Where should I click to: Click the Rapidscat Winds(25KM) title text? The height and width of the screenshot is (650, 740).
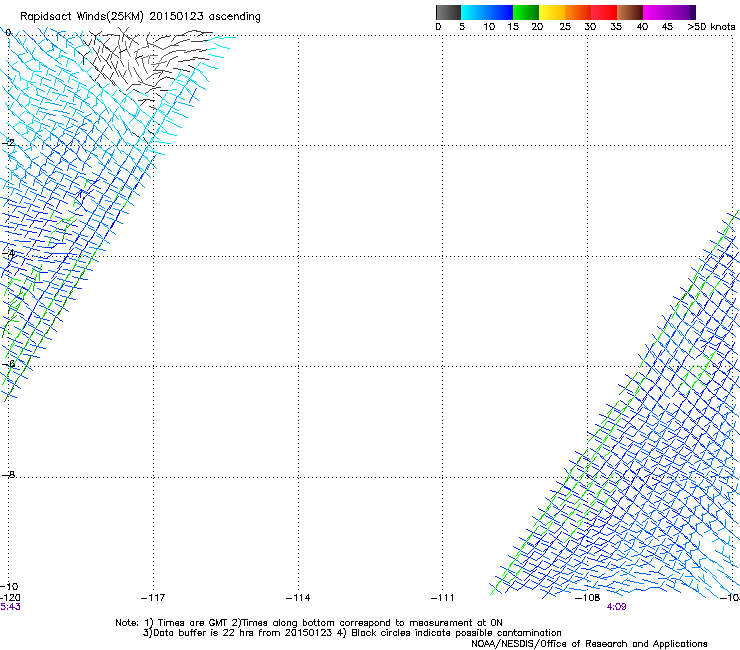140,17
